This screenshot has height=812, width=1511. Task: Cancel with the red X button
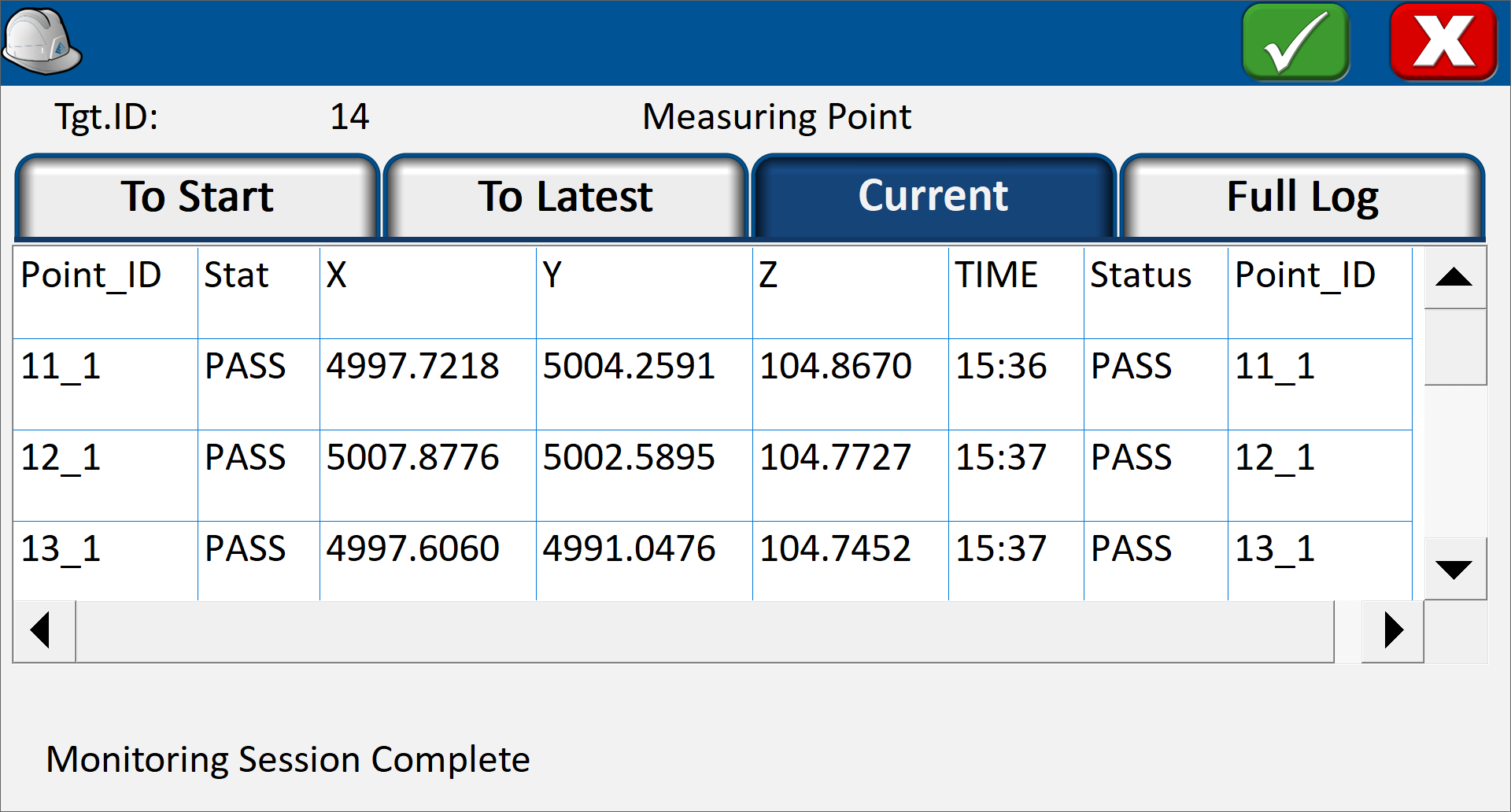[1443, 42]
